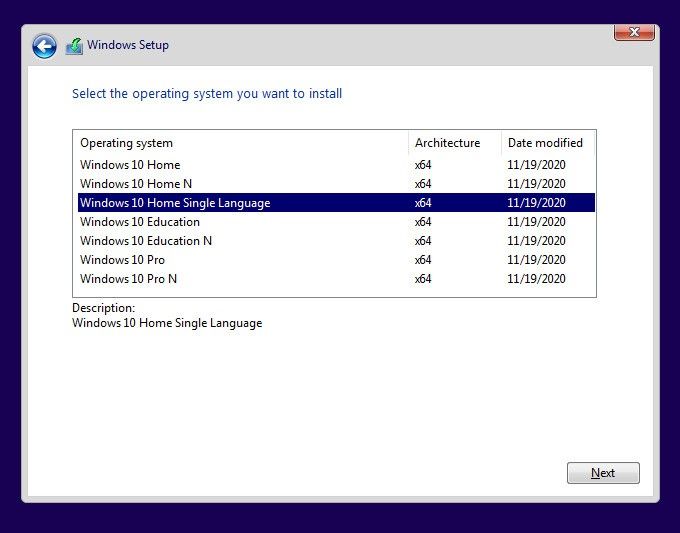The image size is (680, 533).
Task: Click the Windows Setup title icon
Action: (74, 46)
